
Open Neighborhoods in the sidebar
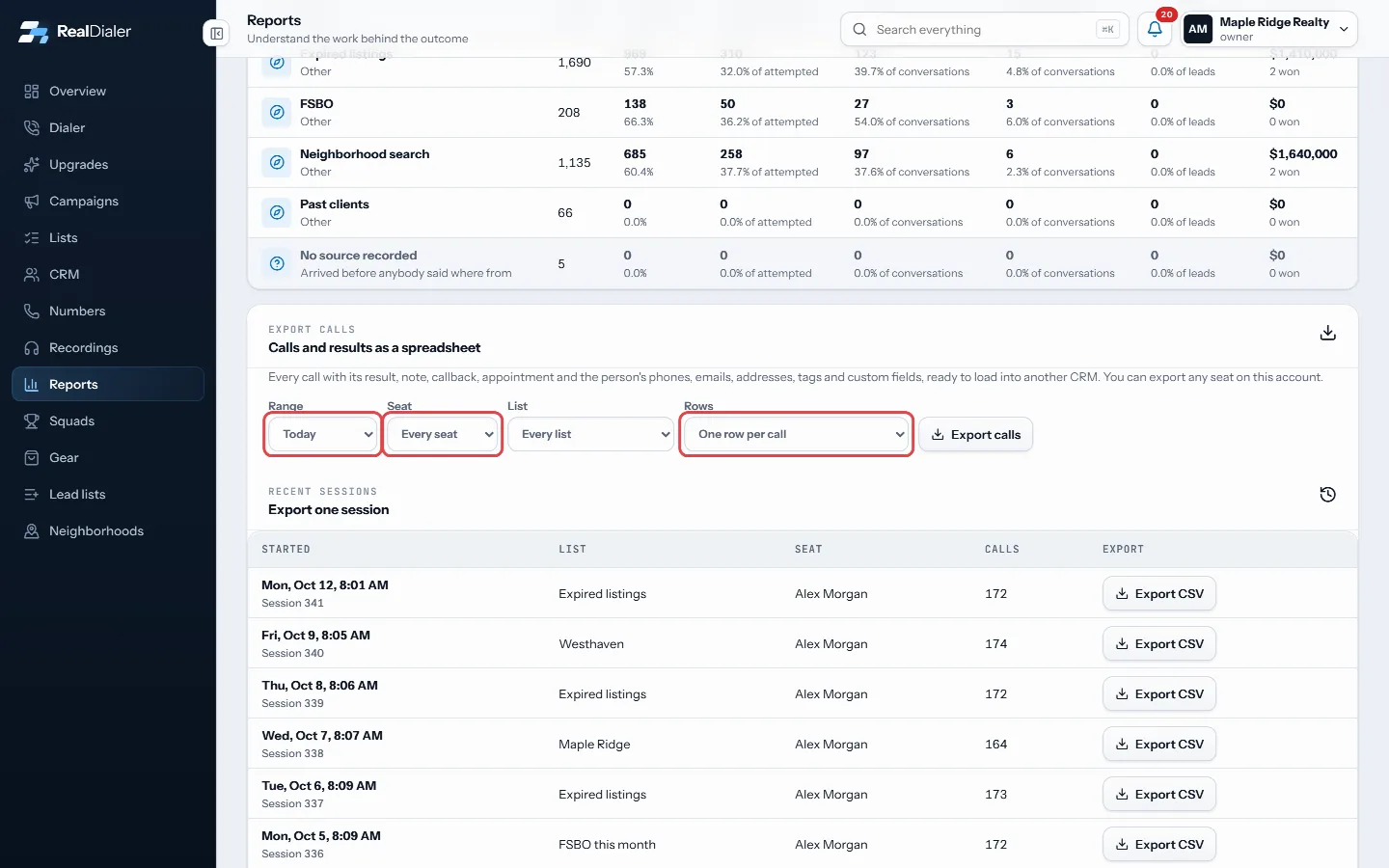108,531
